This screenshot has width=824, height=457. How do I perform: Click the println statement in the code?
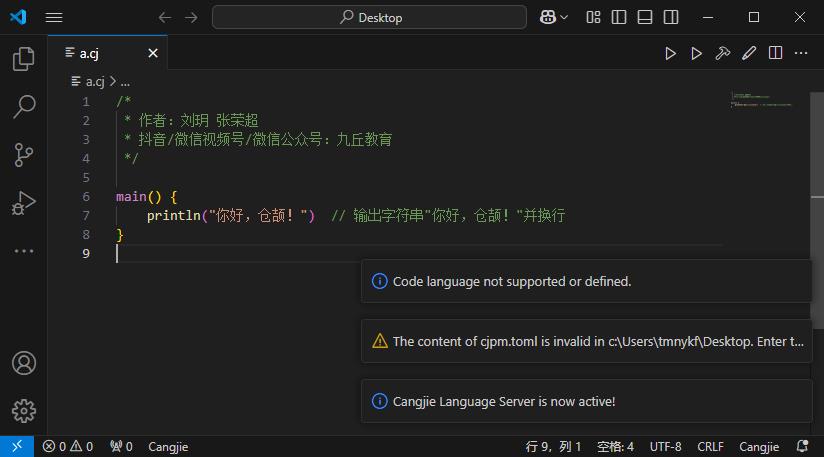pos(230,215)
